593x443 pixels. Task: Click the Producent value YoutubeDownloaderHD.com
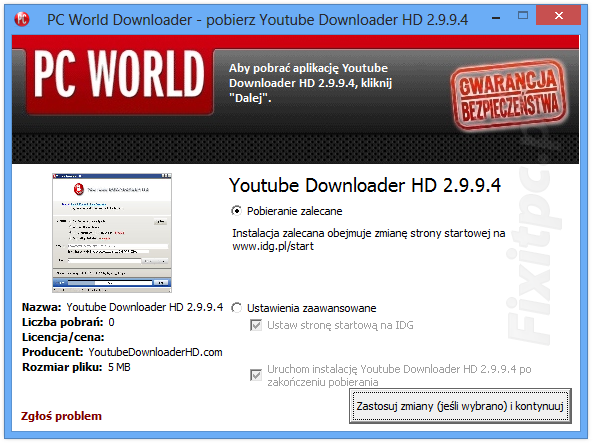click(x=155, y=352)
